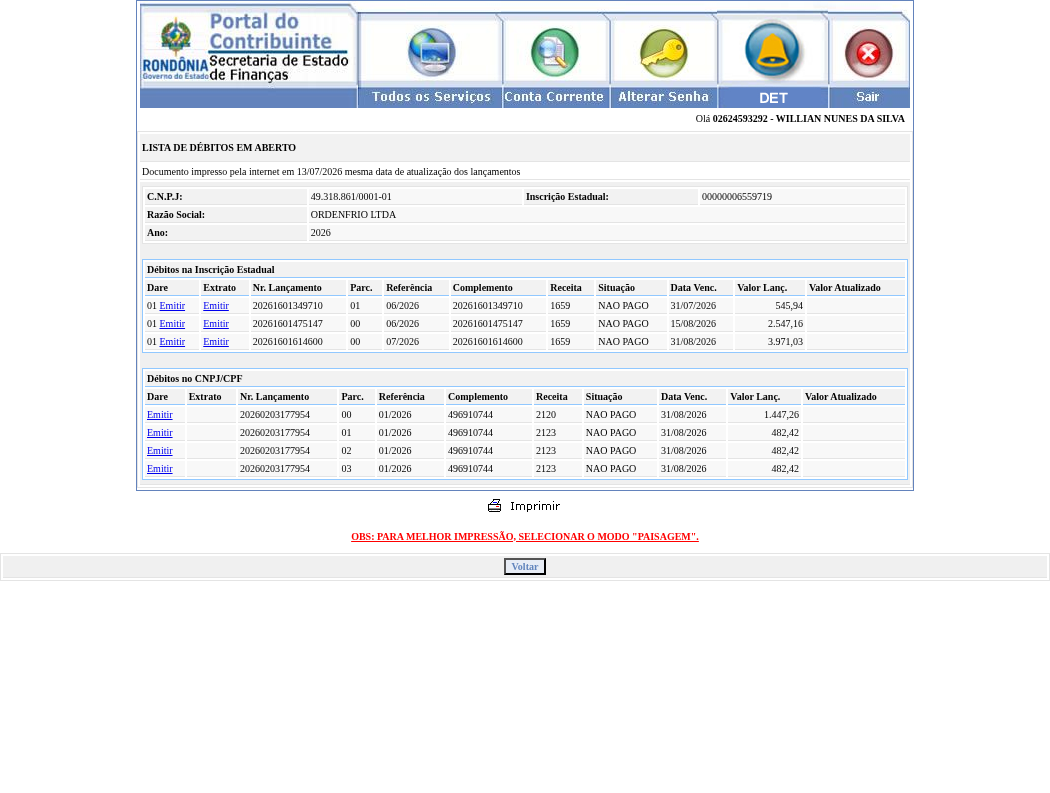Click the Imprimir text link

click(534, 506)
